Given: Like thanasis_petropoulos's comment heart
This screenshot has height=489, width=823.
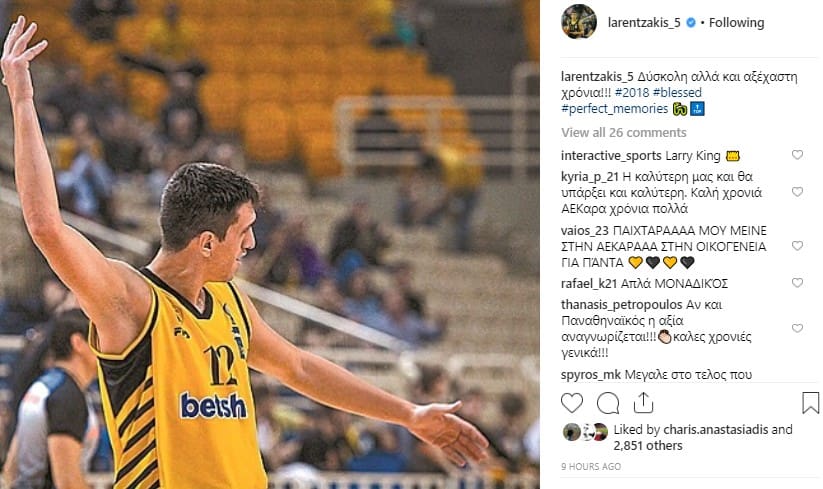Looking at the screenshot, I should pos(797,328).
